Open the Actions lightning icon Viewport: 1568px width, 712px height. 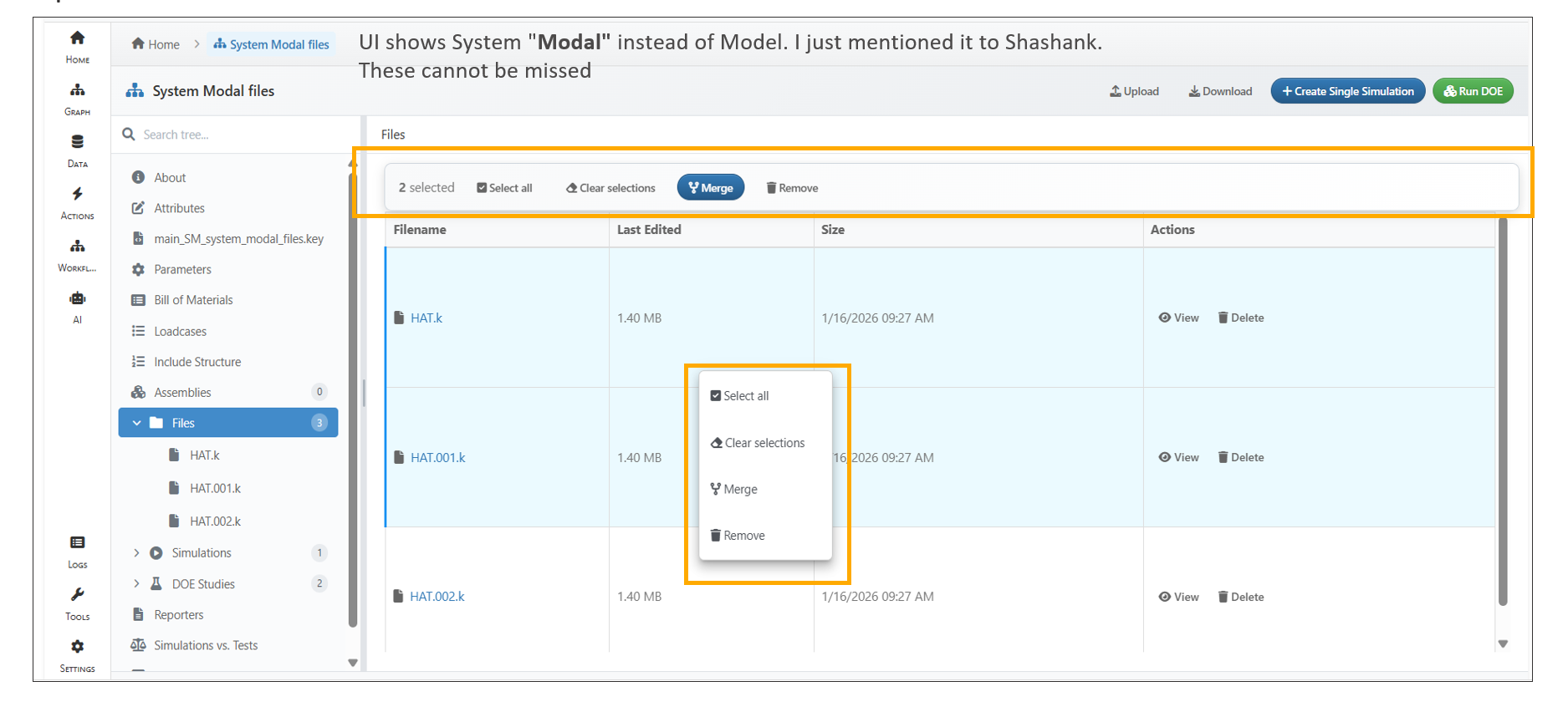pyautogui.click(x=77, y=202)
